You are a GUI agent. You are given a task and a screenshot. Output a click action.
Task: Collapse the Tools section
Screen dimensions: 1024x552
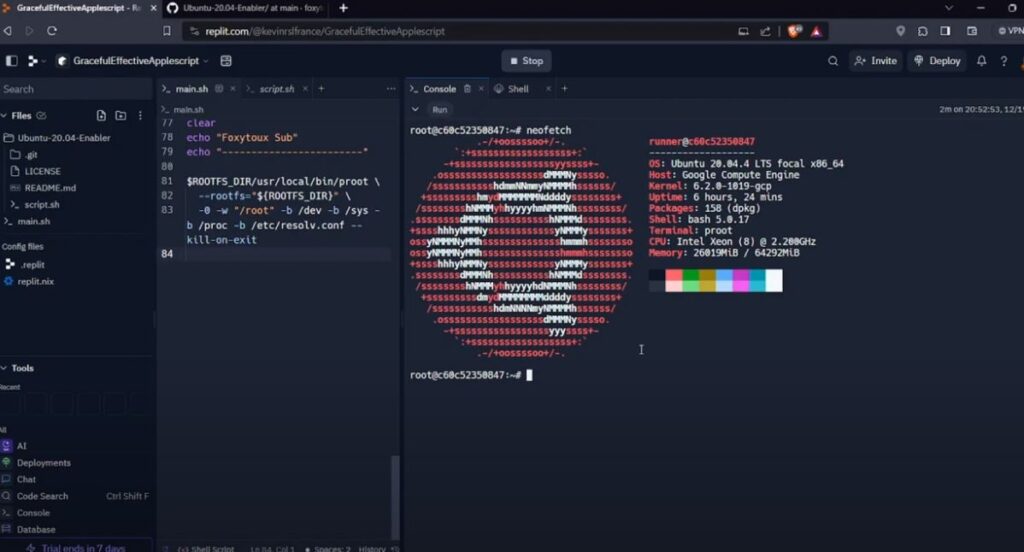click(4, 368)
